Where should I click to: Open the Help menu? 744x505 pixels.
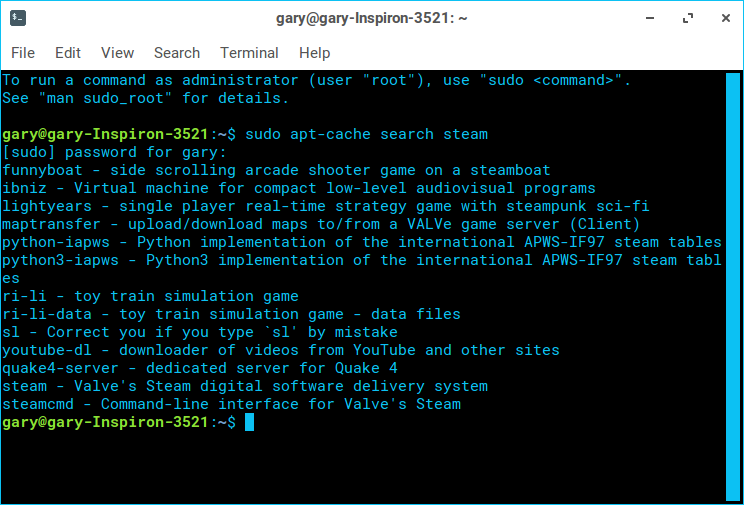pos(314,53)
